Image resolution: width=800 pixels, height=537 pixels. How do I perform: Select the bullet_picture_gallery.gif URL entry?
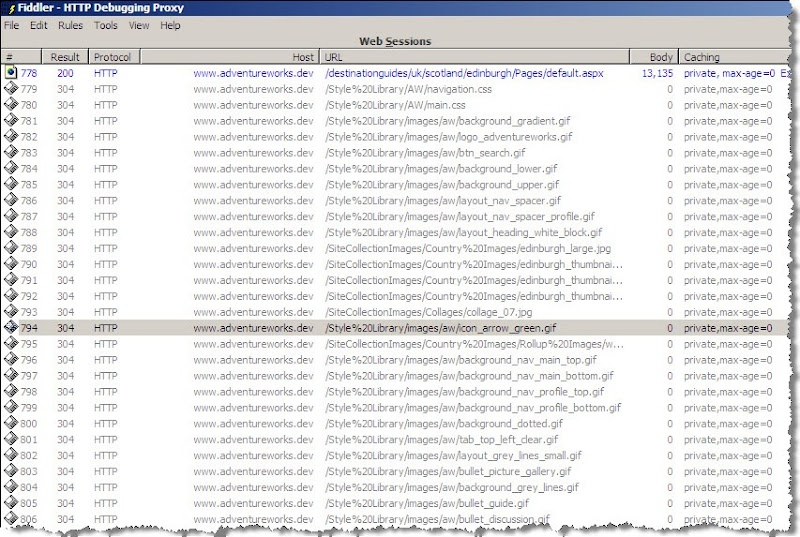pos(448,471)
